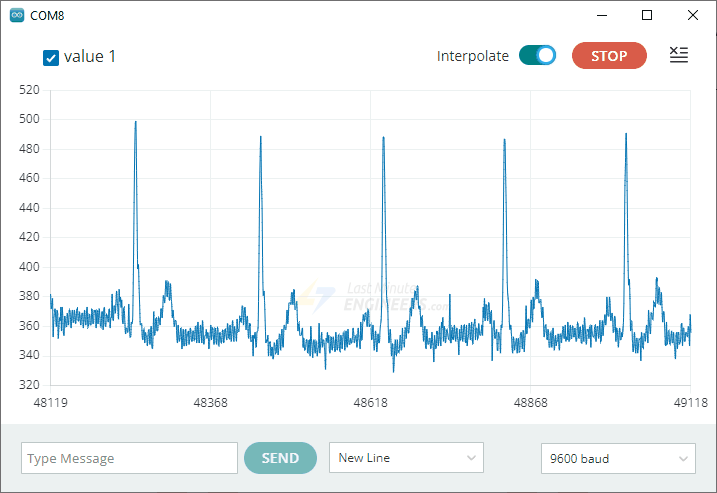
Task: Close the COM8 serial plotter window
Action: [x=693, y=16]
